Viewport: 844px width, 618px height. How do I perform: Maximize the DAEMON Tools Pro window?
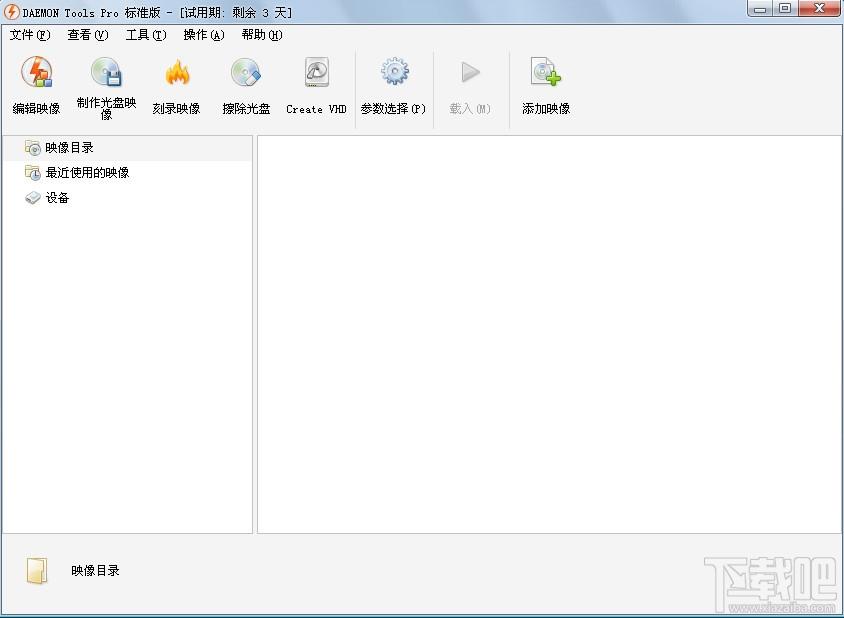click(785, 9)
